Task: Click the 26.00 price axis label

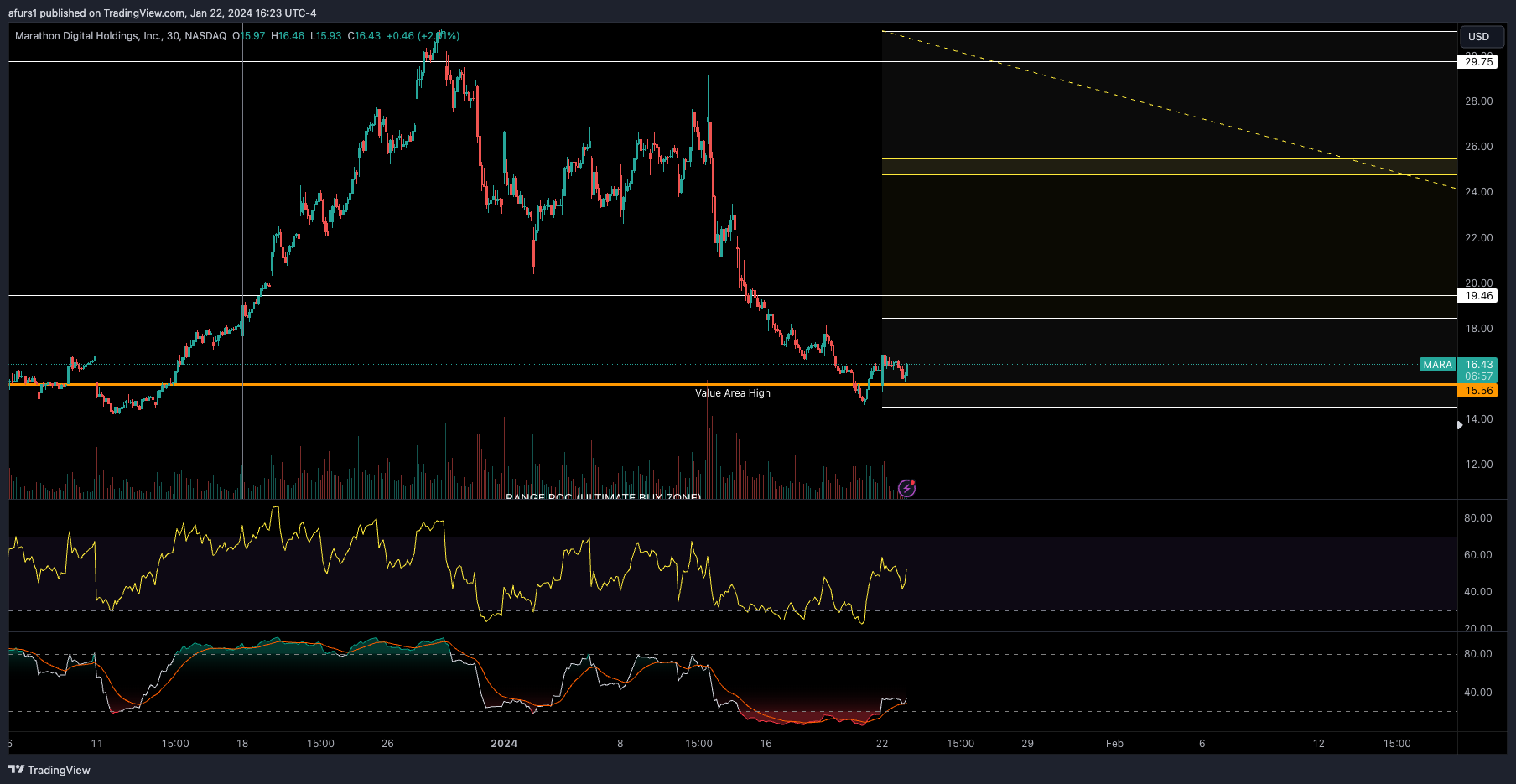Action: click(x=1478, y=147)
